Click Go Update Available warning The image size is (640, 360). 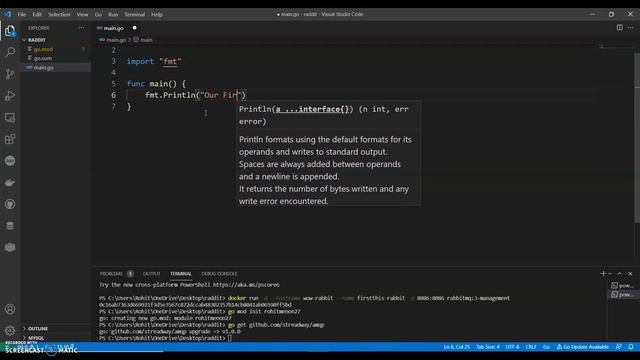click(582, 347)
